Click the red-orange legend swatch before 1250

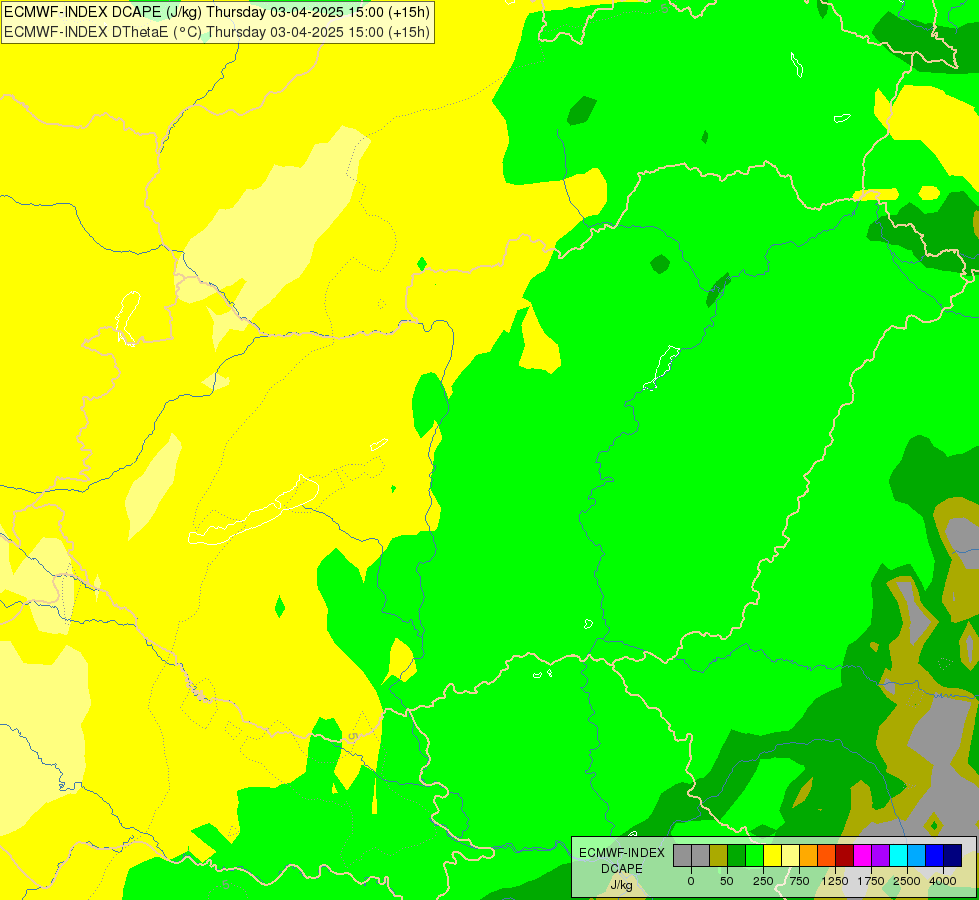click(x=827, y=855)
